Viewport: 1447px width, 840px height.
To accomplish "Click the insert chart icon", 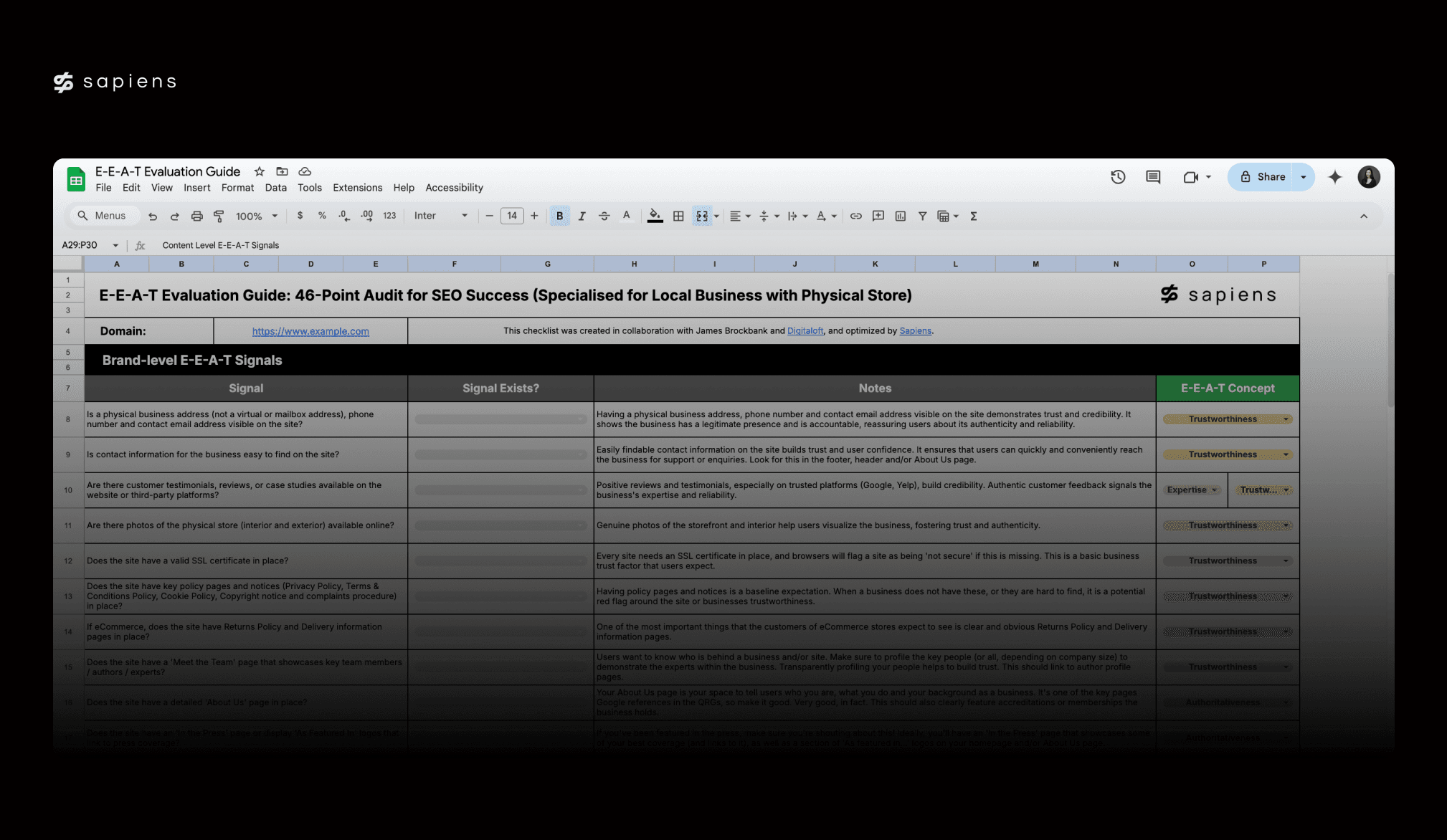I will click(x=901, y=216).
